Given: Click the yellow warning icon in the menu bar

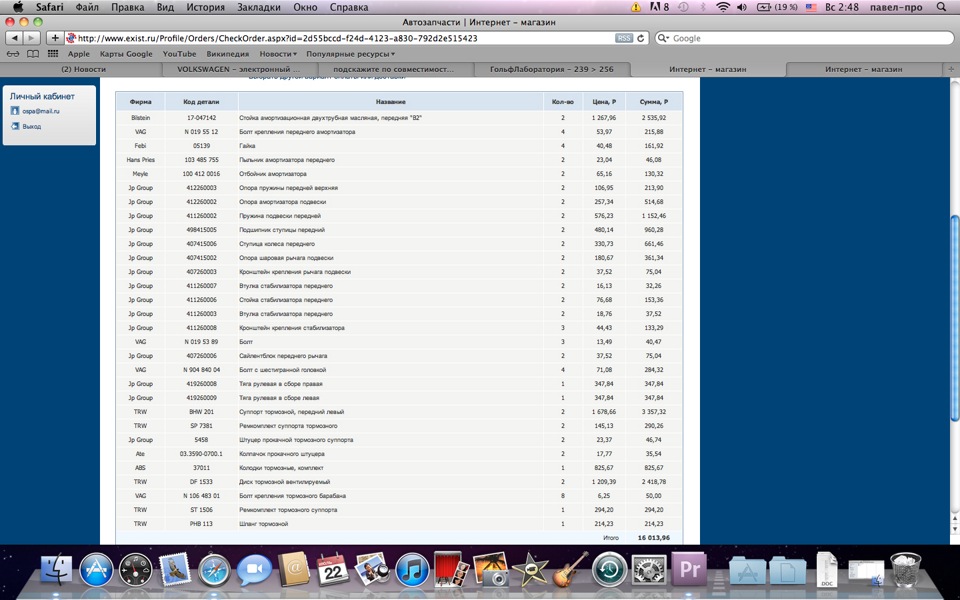Looking at the screenshot, I should [636, 7].
